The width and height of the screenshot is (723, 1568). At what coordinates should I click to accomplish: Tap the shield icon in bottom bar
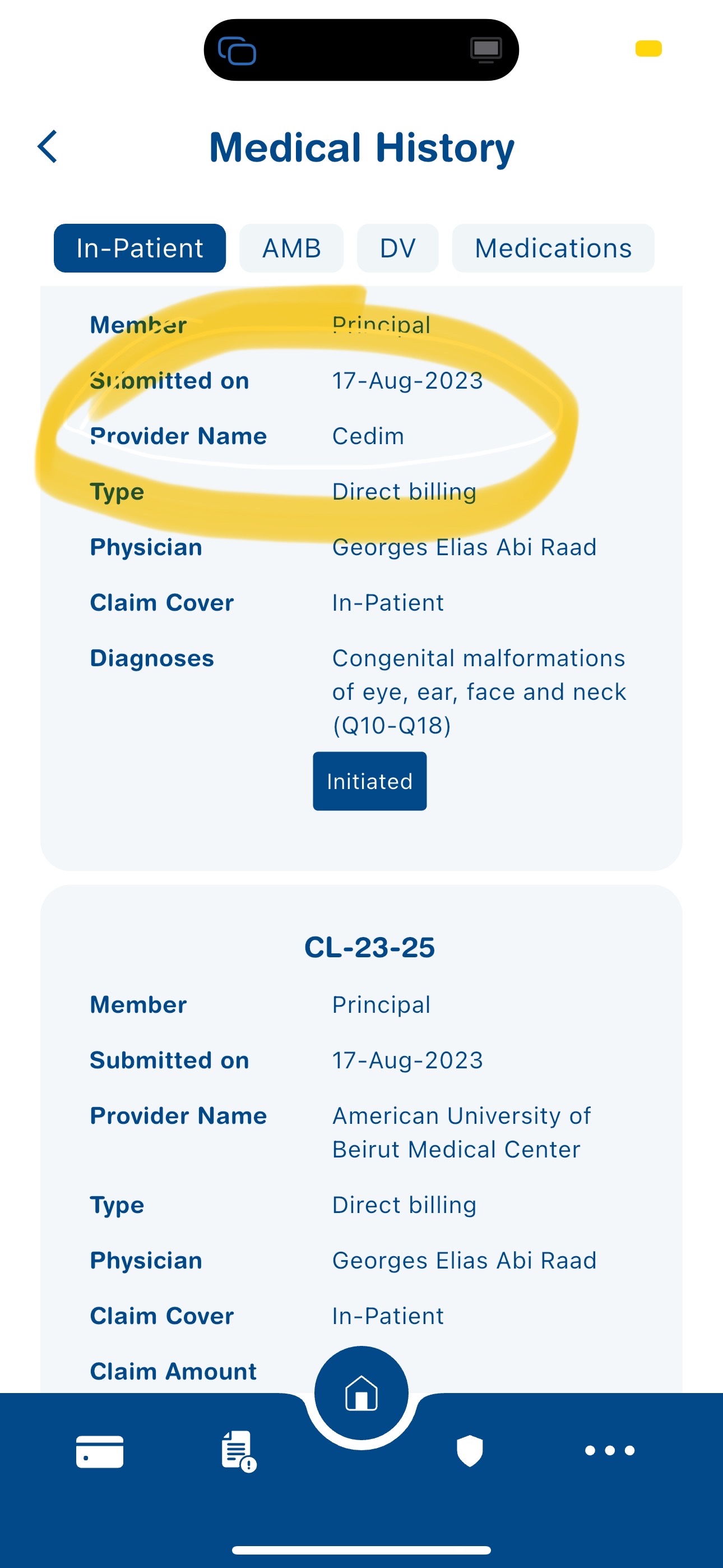(470, 1451)
